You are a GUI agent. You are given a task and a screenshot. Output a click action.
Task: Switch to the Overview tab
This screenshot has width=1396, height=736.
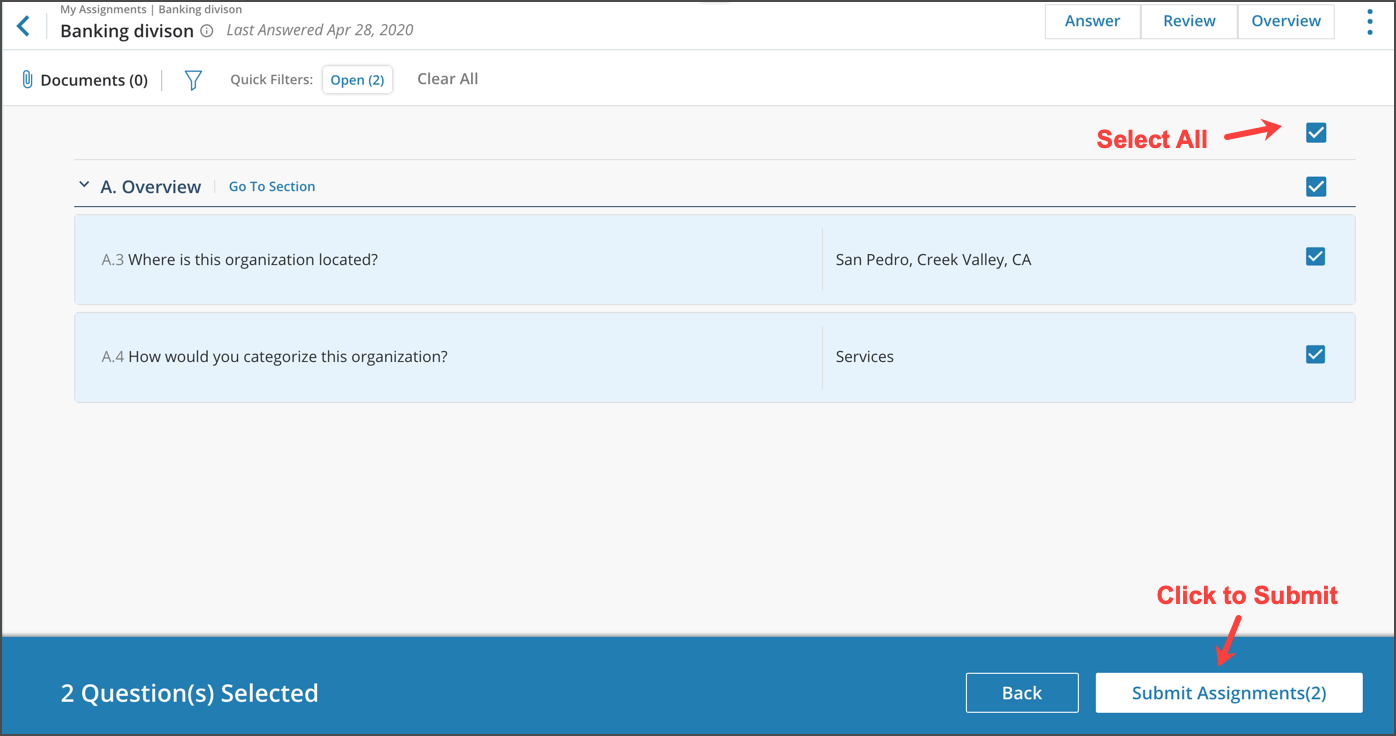coord(1286,21)
